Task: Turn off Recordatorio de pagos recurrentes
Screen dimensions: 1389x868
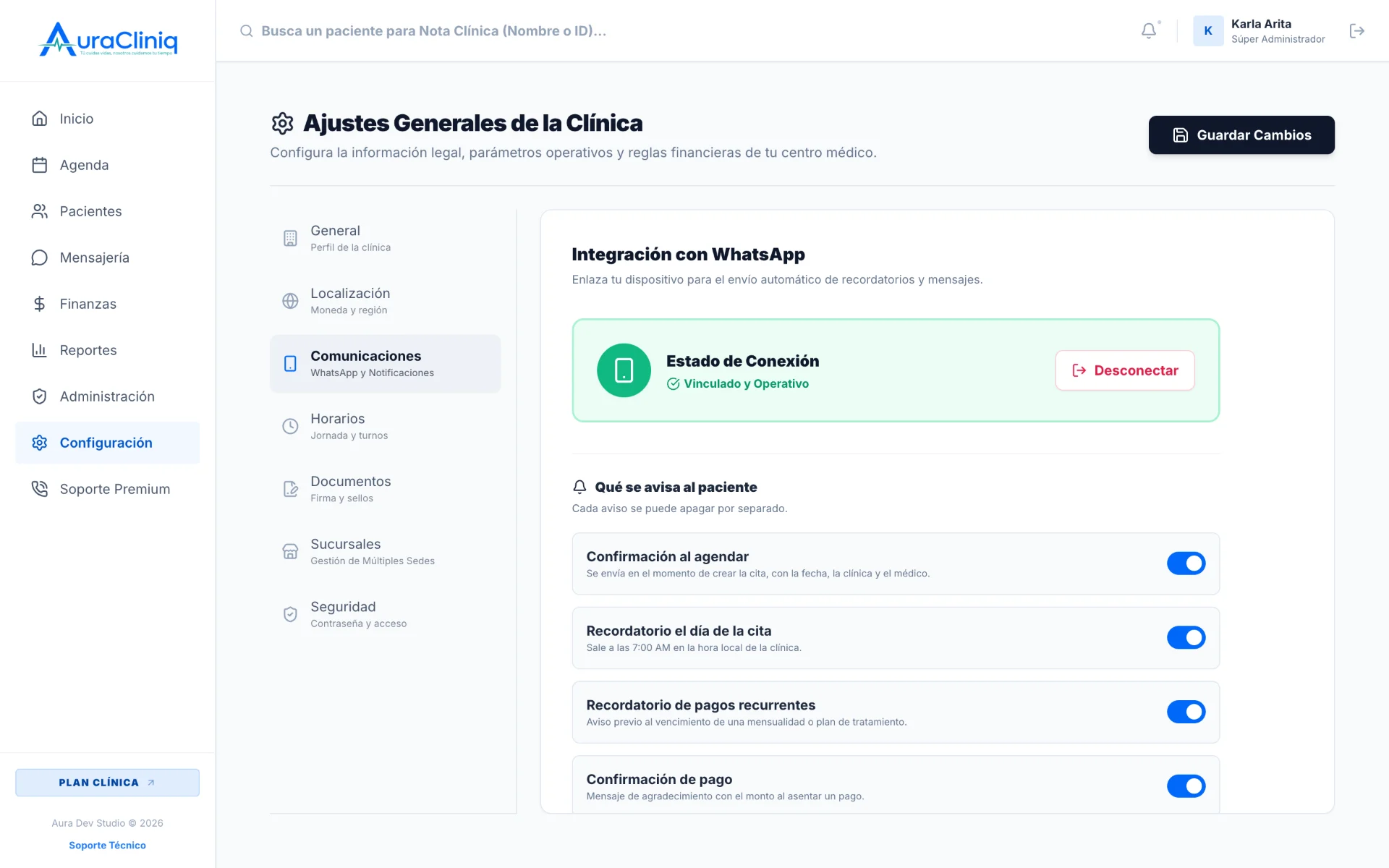Action: point(1186,712)
